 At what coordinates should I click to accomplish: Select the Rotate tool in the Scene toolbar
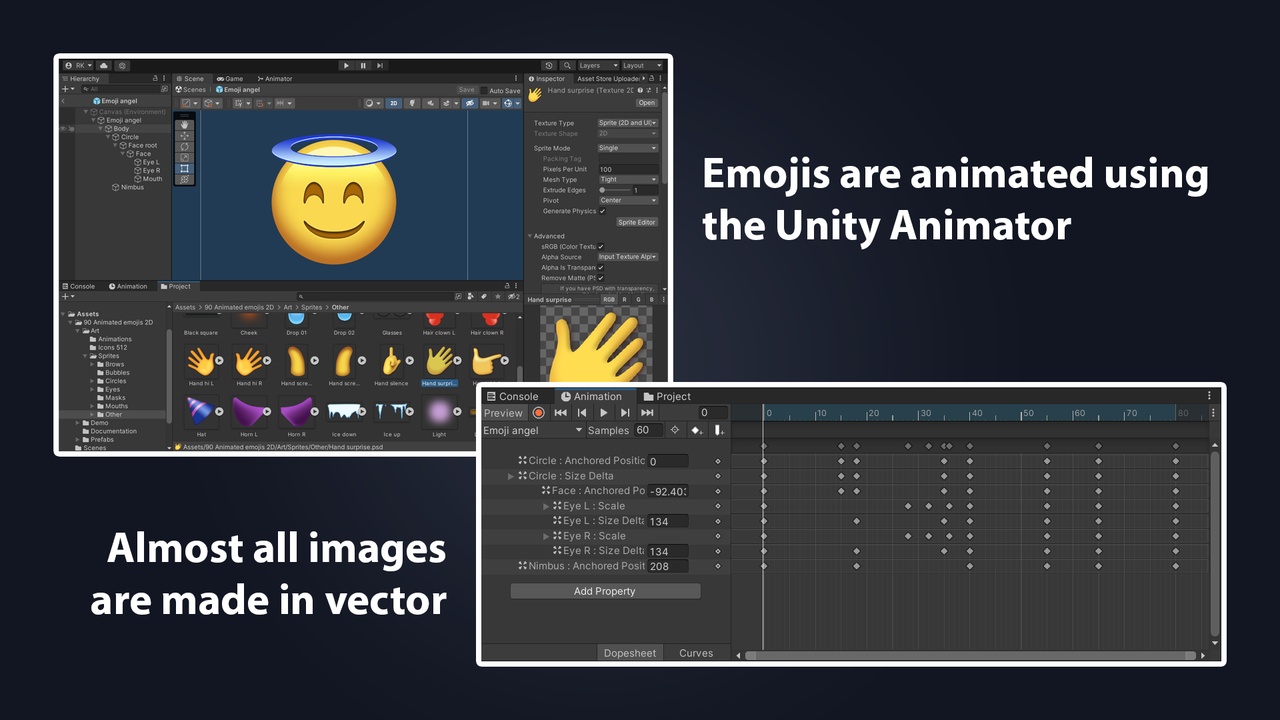pyautogui.click(x=185, y=147)
